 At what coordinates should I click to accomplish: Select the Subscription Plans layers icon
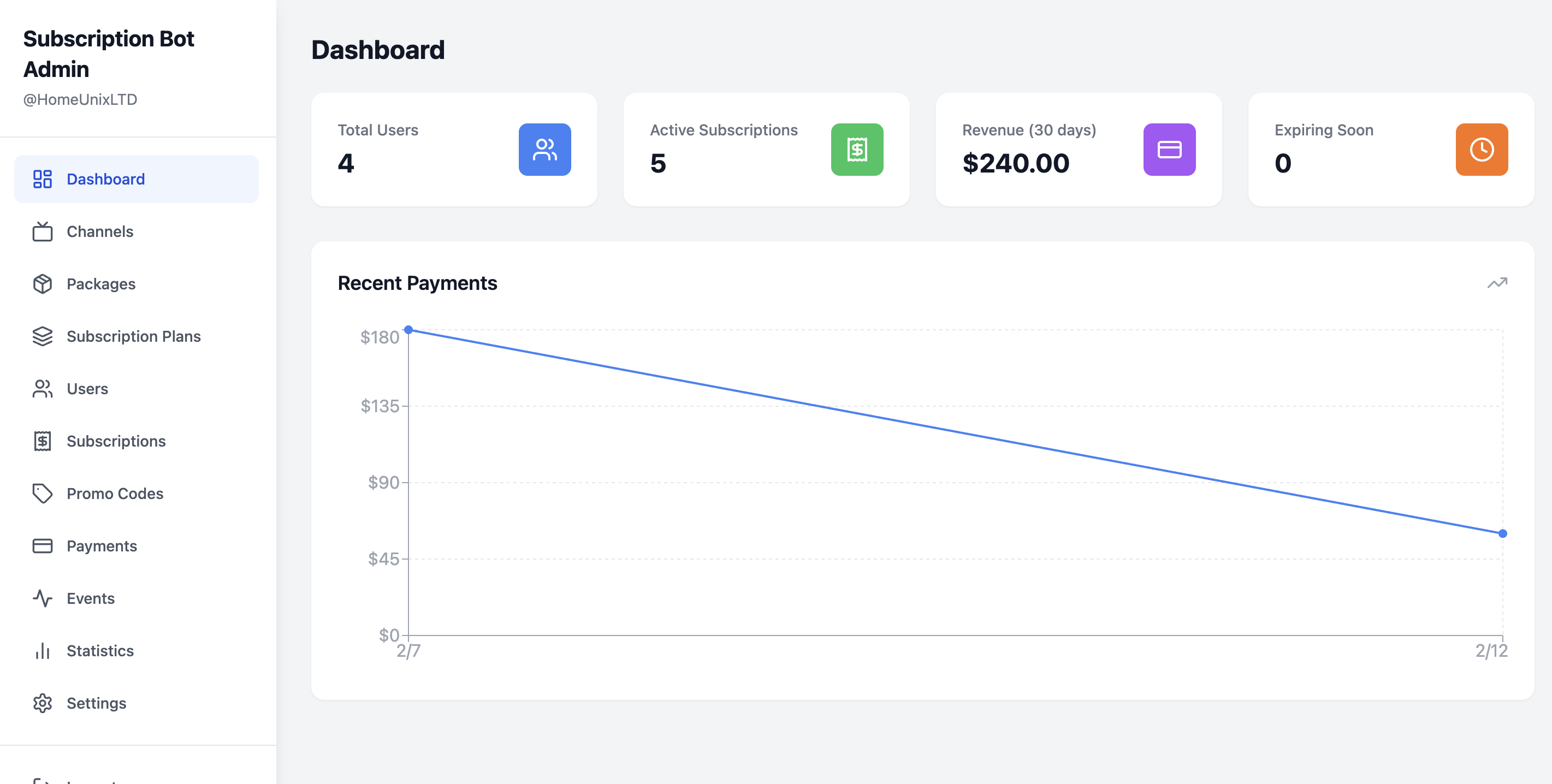pyautogui.click(x=42, y=336)
